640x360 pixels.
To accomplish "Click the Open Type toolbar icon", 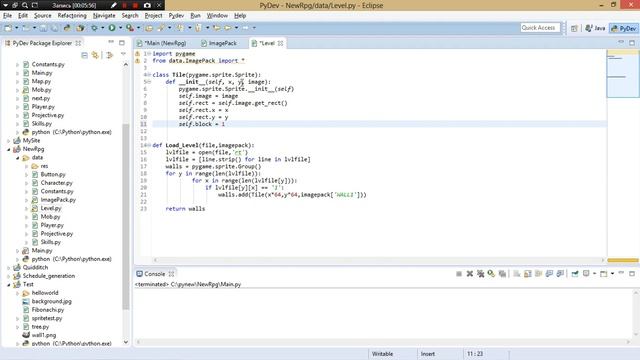I will tap(149, 28).
